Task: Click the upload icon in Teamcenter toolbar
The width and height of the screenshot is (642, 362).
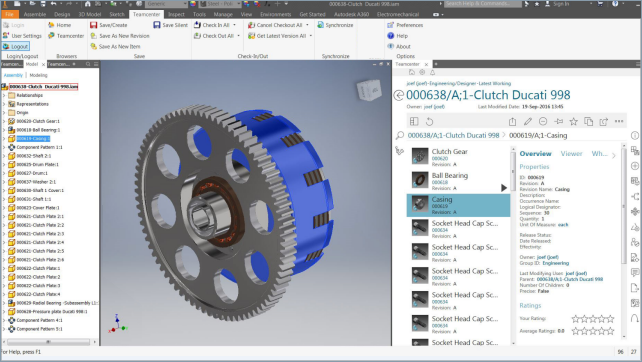Action: (512, 122)
